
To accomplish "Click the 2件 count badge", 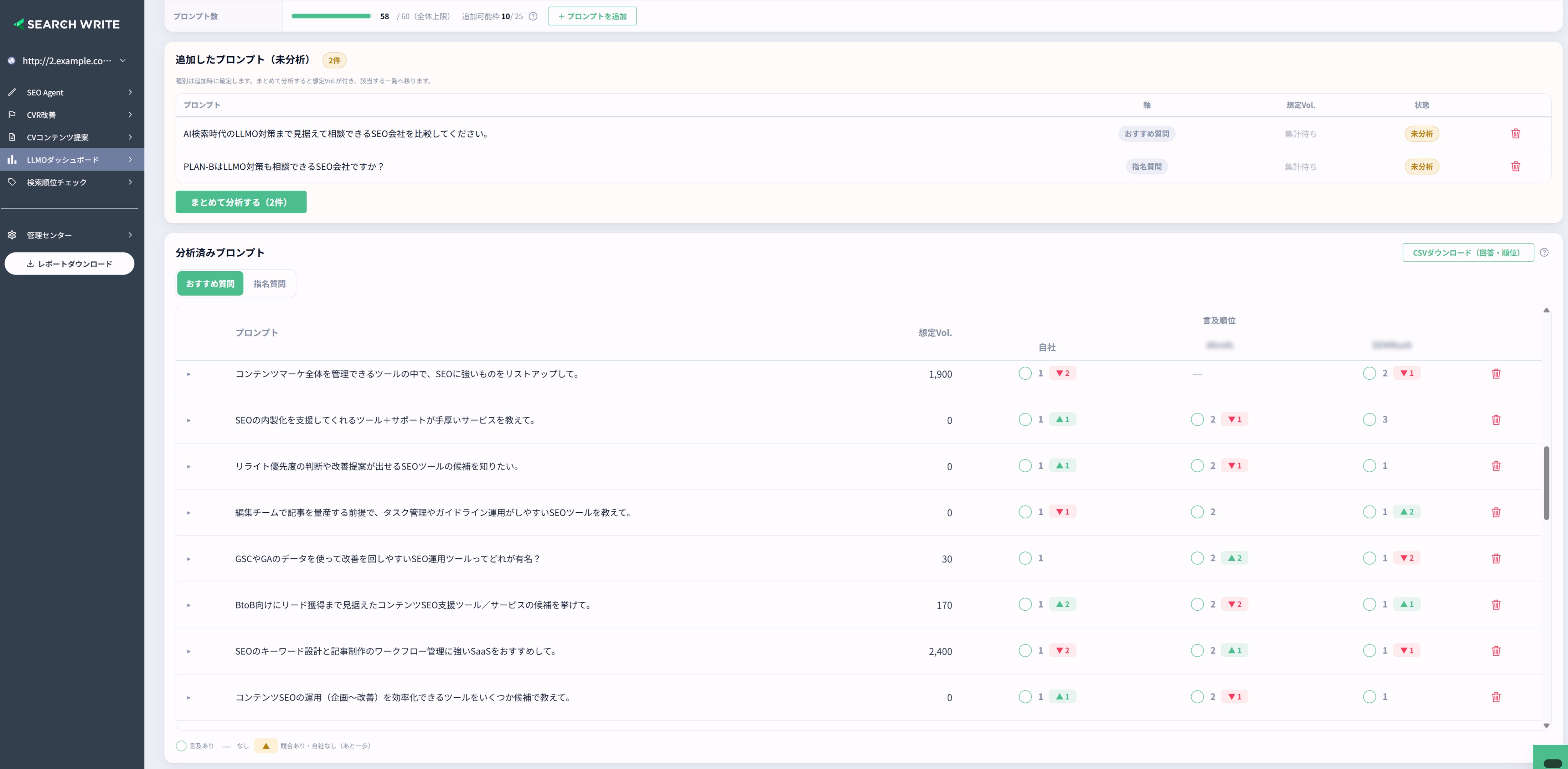I will [334, 60].
